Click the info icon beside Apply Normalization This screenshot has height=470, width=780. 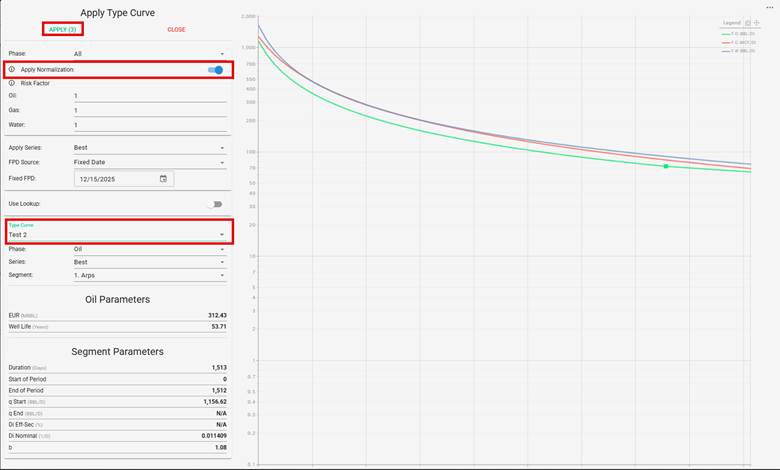(12, 69)
